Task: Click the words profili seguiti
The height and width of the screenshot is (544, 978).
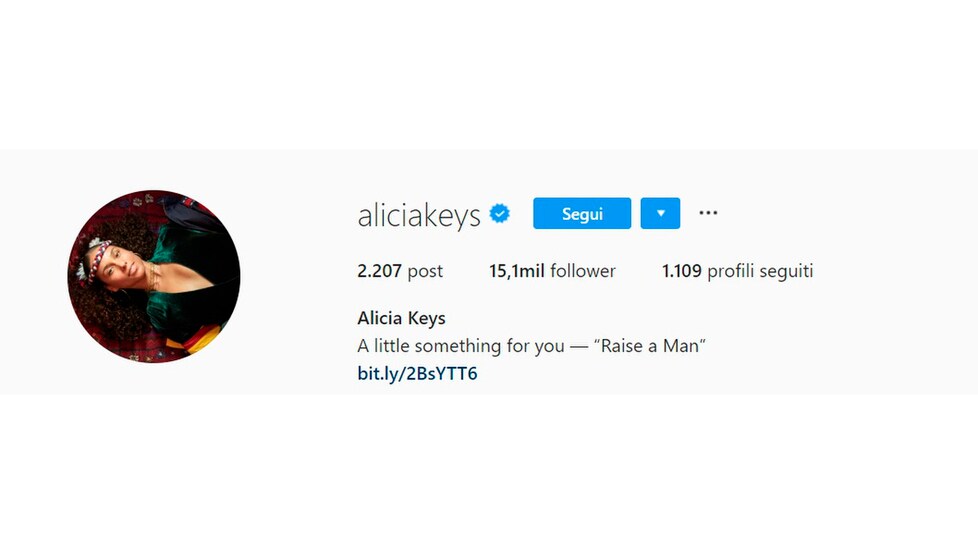Action: pos(760,271)
